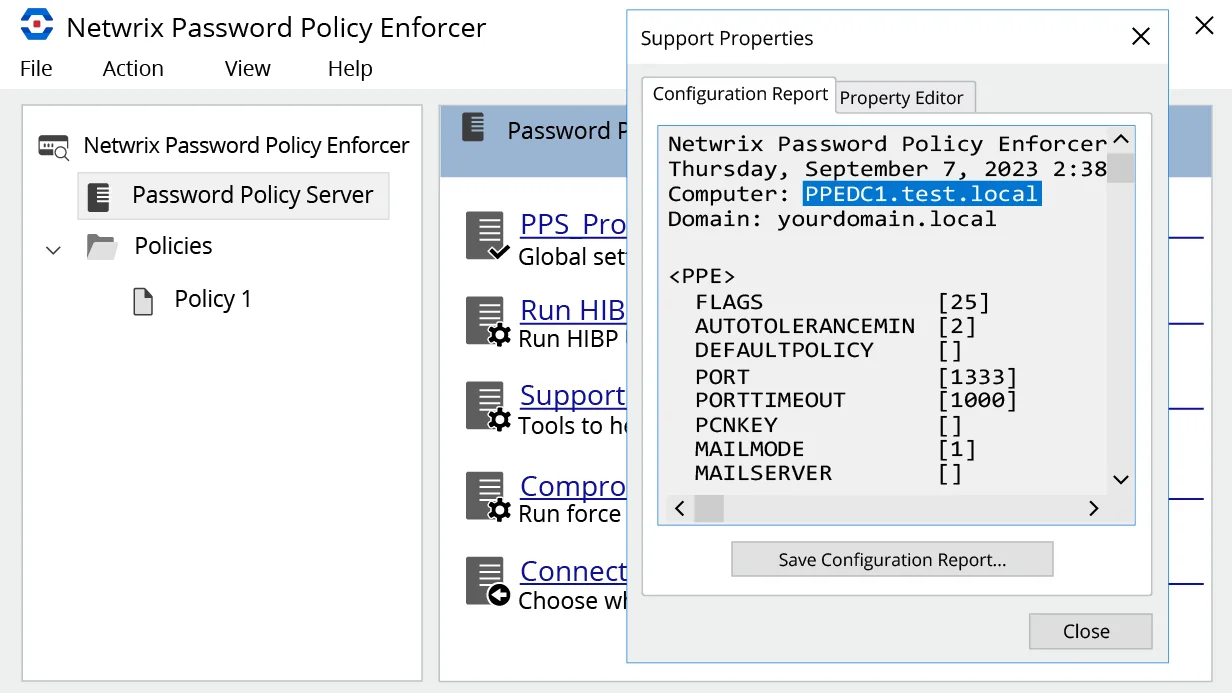Select Password Policy Server in the tree
1232x693 pixels.
point(233,195)
